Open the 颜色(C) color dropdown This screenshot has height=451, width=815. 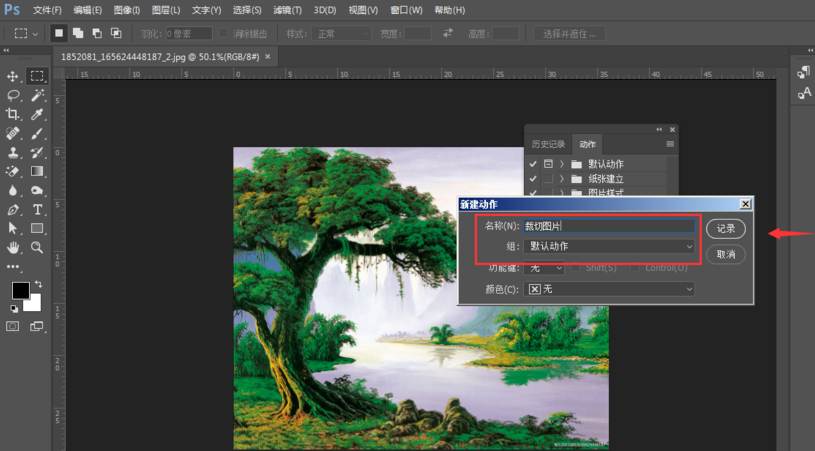[610, 289]
